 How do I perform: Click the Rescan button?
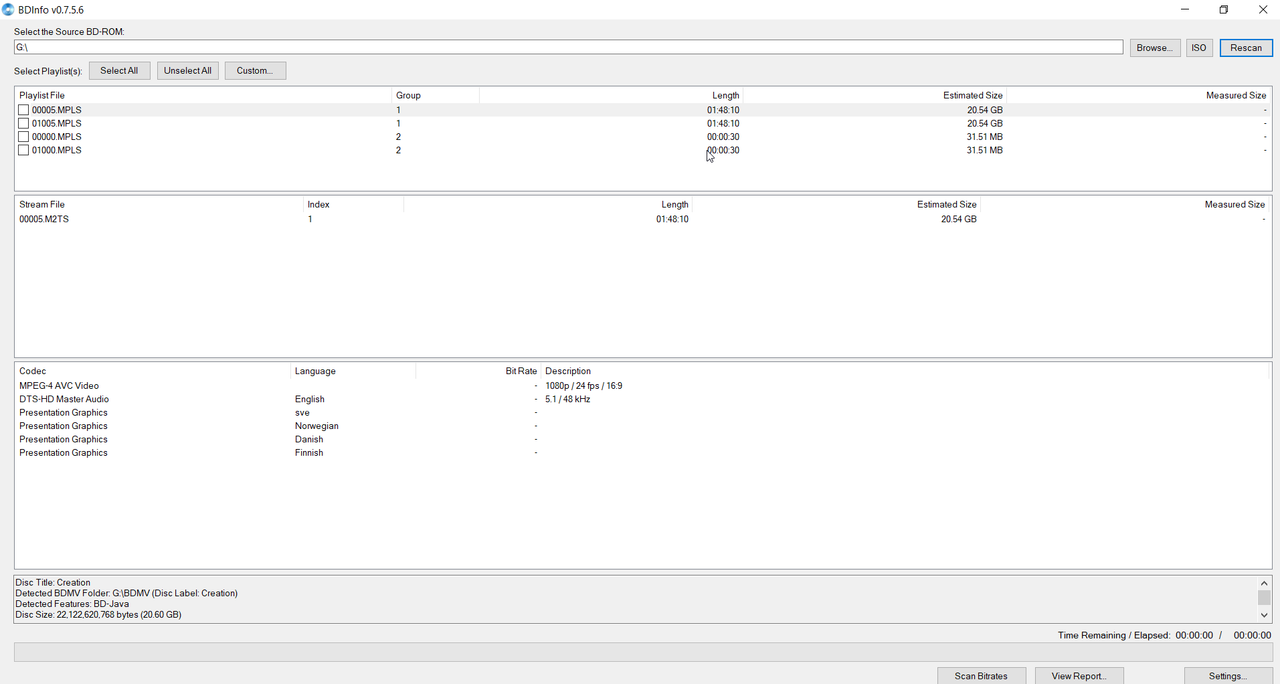(x=1246, y=47)
